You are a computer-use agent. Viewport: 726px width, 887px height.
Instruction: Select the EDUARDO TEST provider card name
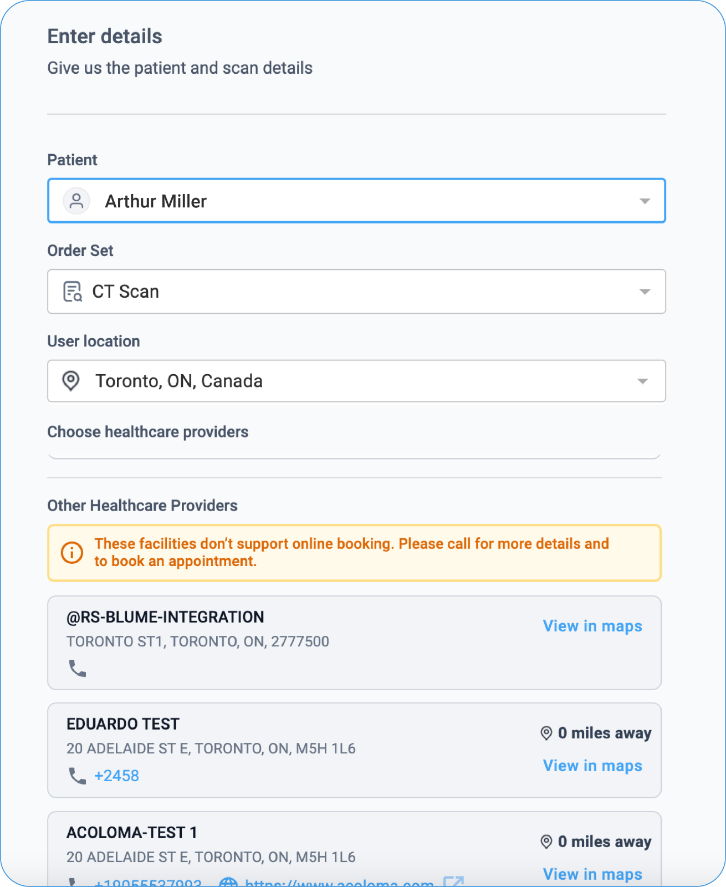(123, 724)
